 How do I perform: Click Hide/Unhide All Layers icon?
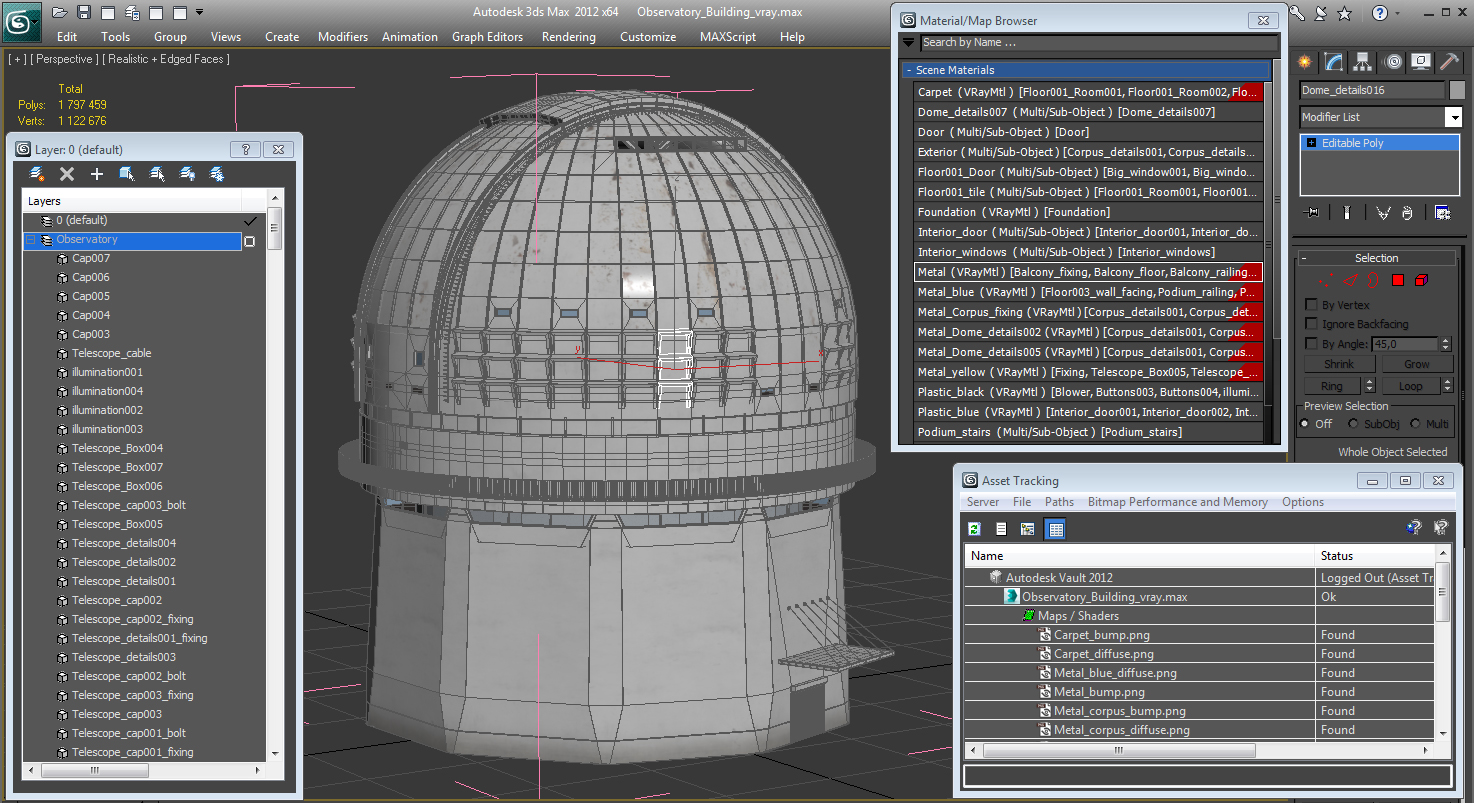(187, 174)
